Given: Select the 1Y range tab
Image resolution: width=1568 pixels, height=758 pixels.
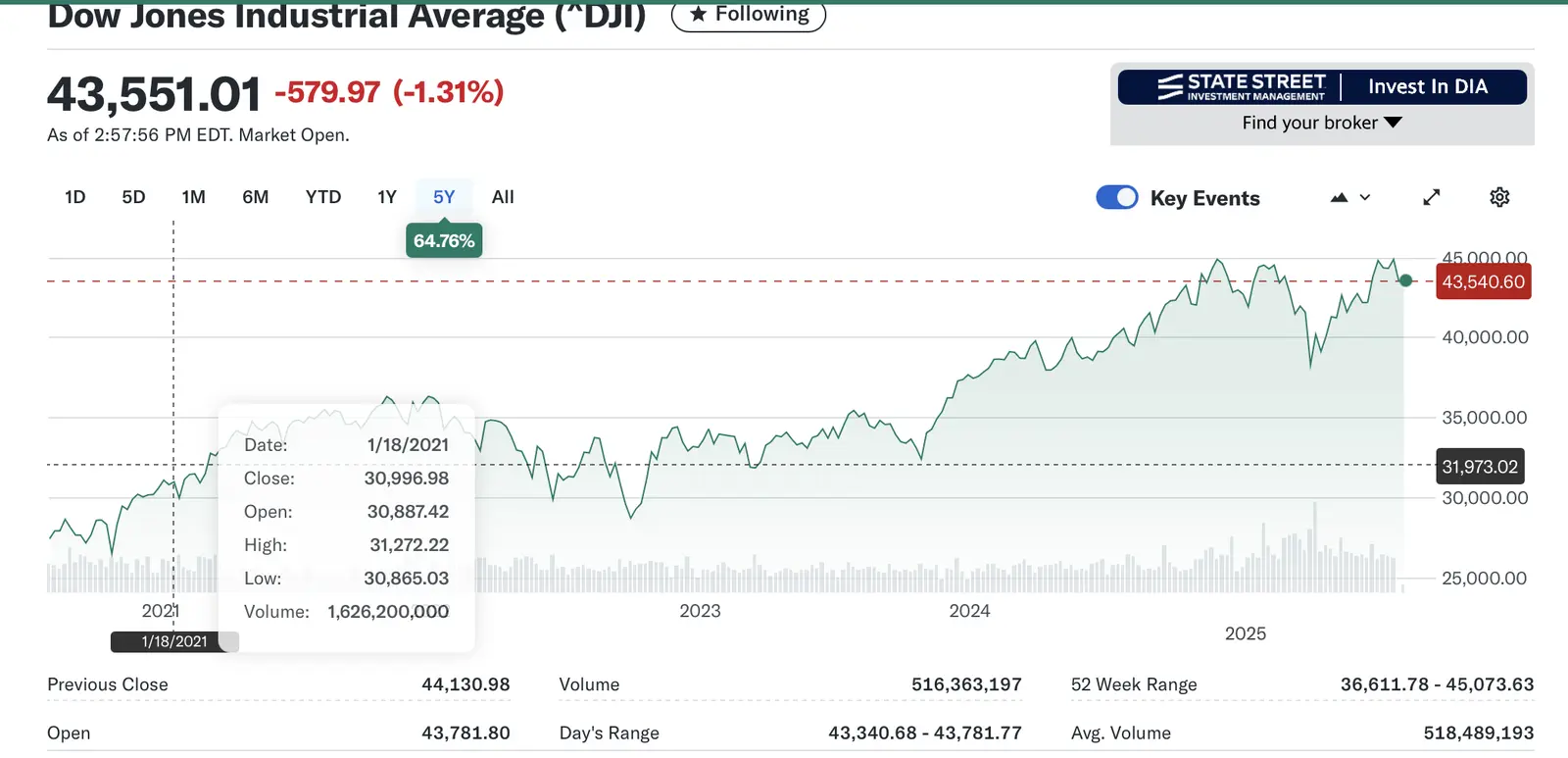Looking at the screenshot, I should (x=387, y=197).
